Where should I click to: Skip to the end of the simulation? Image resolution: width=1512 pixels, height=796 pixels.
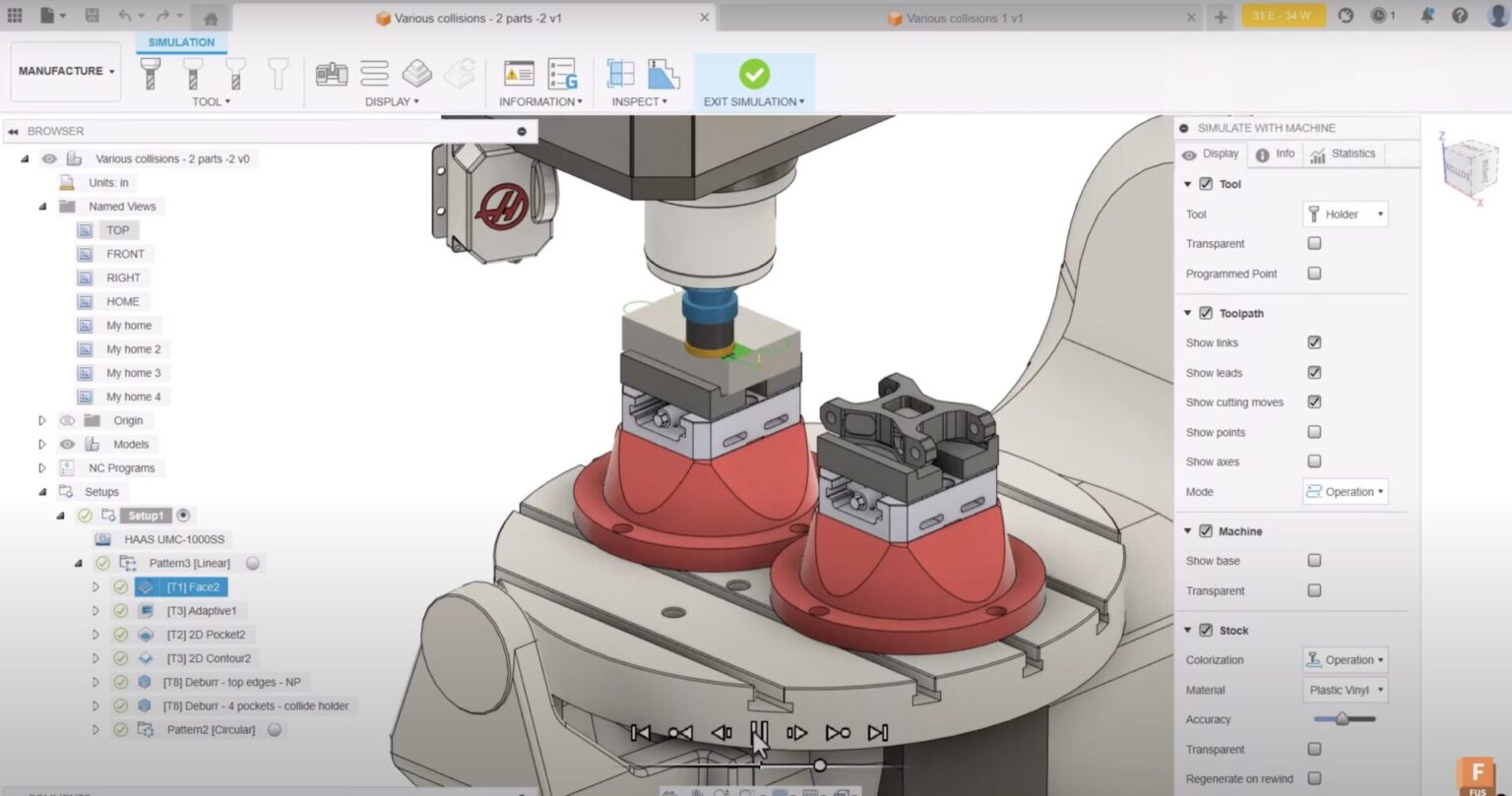877,732
